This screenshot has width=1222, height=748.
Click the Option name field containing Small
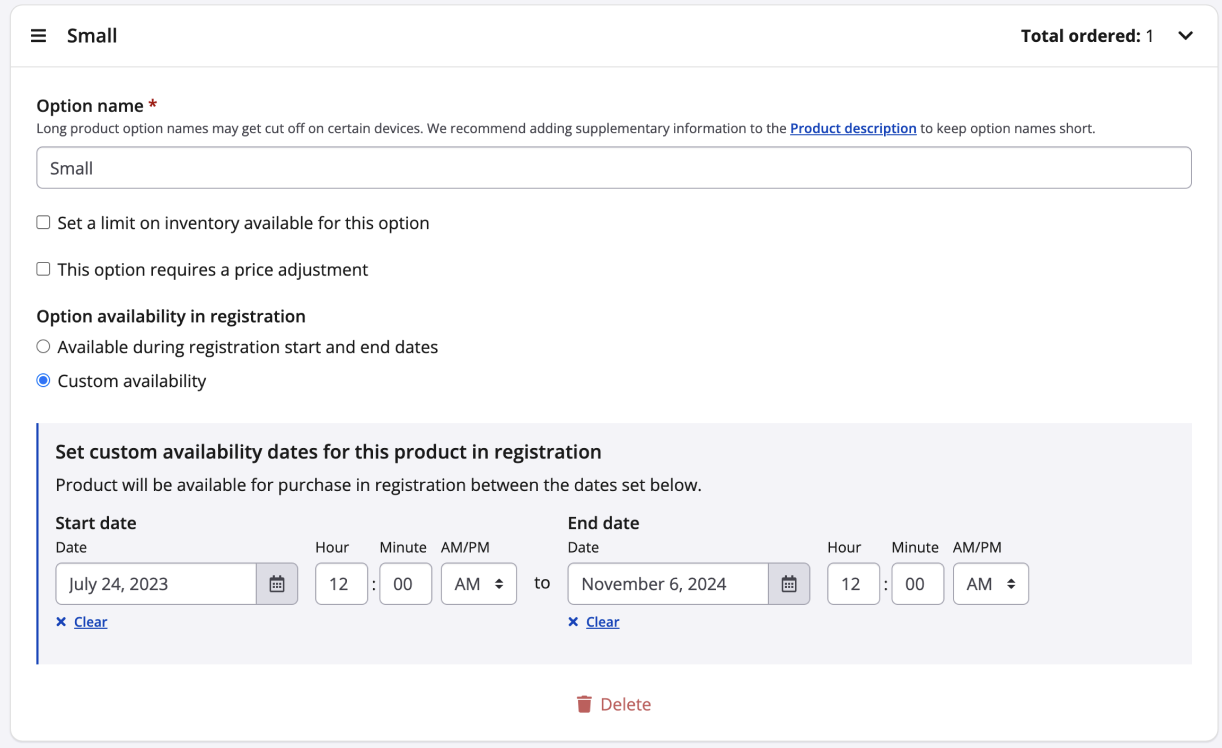(613, 167)
